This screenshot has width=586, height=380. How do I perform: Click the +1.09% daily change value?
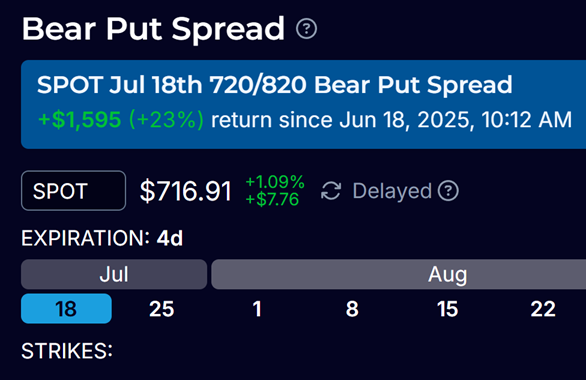coord(275,182)
